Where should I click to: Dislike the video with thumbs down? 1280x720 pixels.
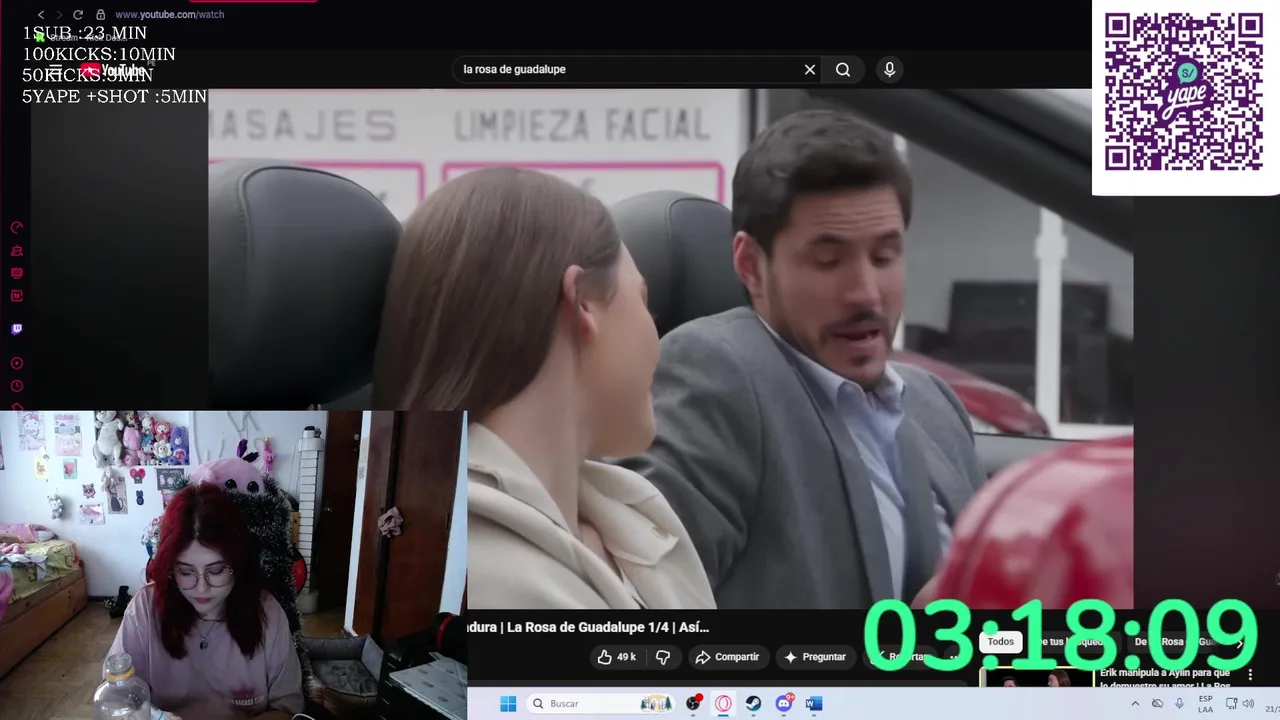click(x=662, y=657)
